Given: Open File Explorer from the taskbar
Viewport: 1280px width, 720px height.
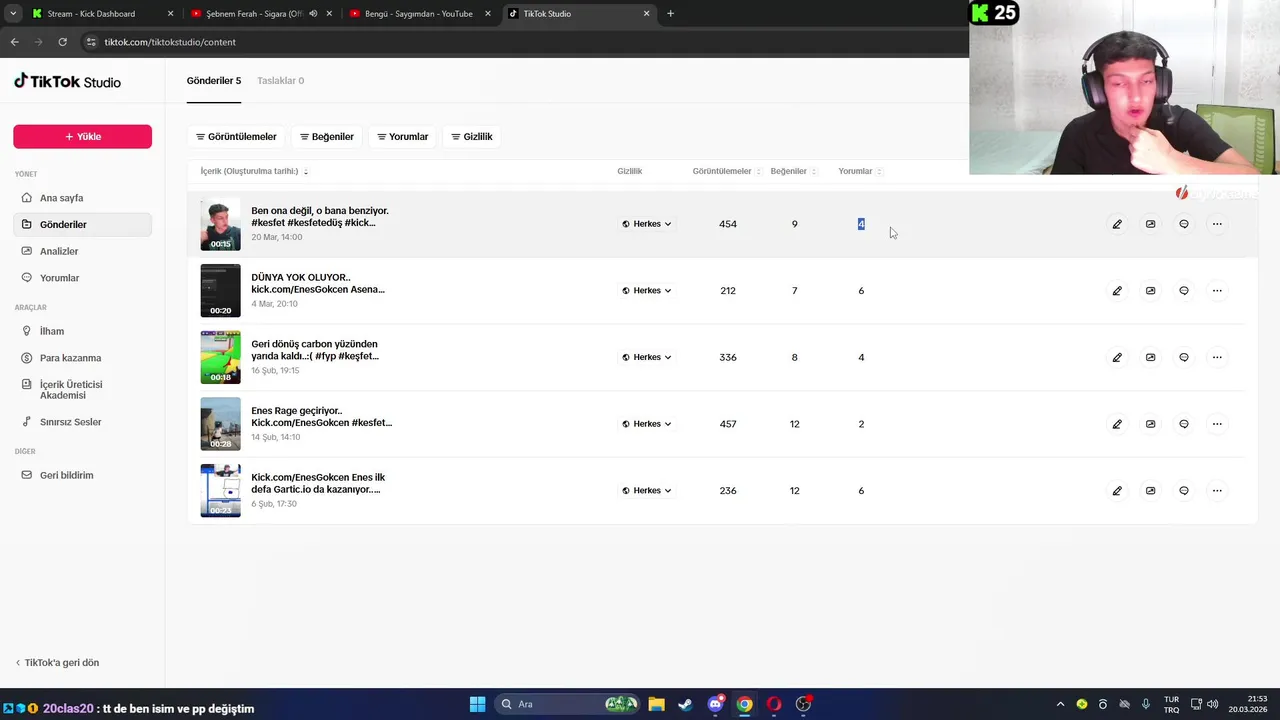Looking at the screenshot, I should click(x=656, y=704).
